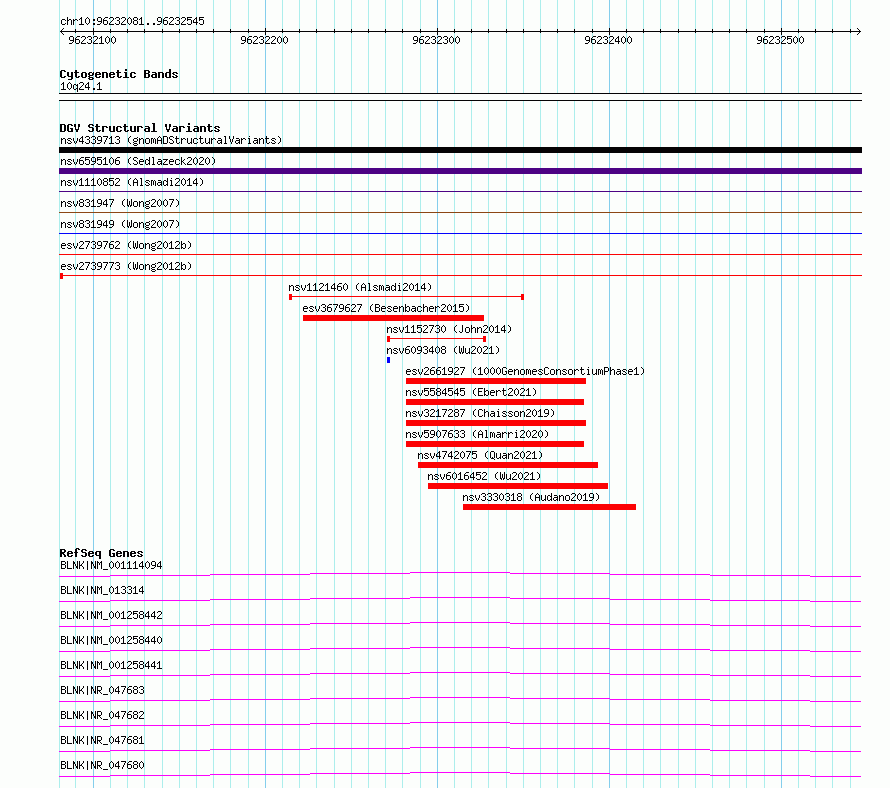Click esv2739773 (Wong2012b) label
Screen dimensions: 890x788
126,266
